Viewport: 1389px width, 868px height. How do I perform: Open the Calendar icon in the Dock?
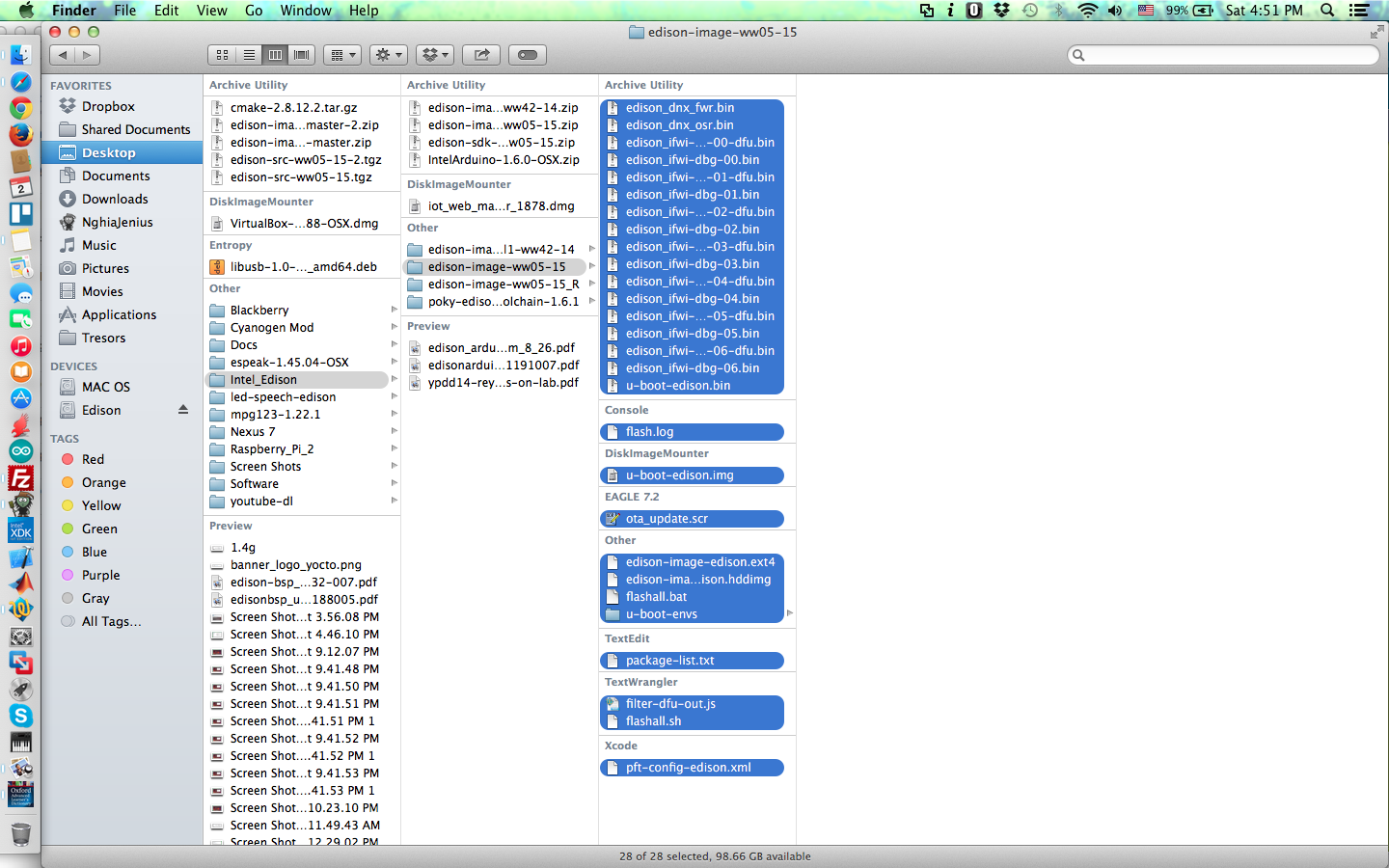click(x=20, y=187)
